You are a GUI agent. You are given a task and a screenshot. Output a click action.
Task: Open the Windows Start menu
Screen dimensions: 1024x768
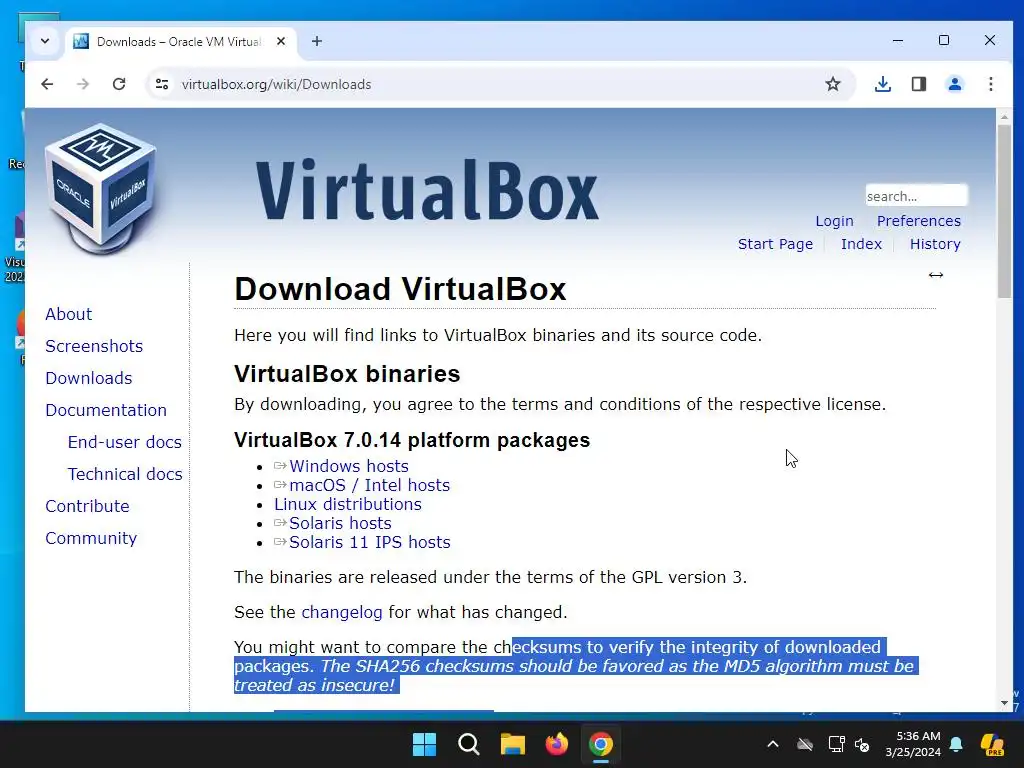tap(424, 744)
